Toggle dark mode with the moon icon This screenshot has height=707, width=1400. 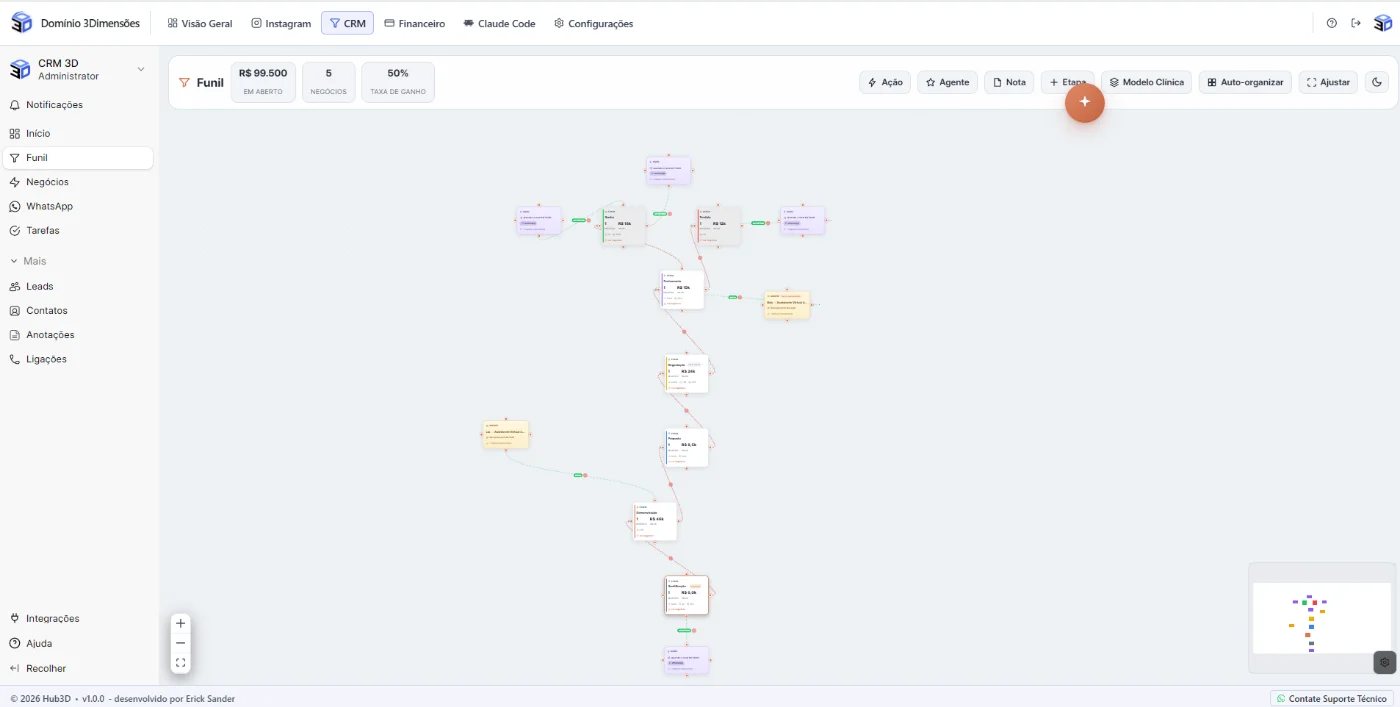point(1377,82)
